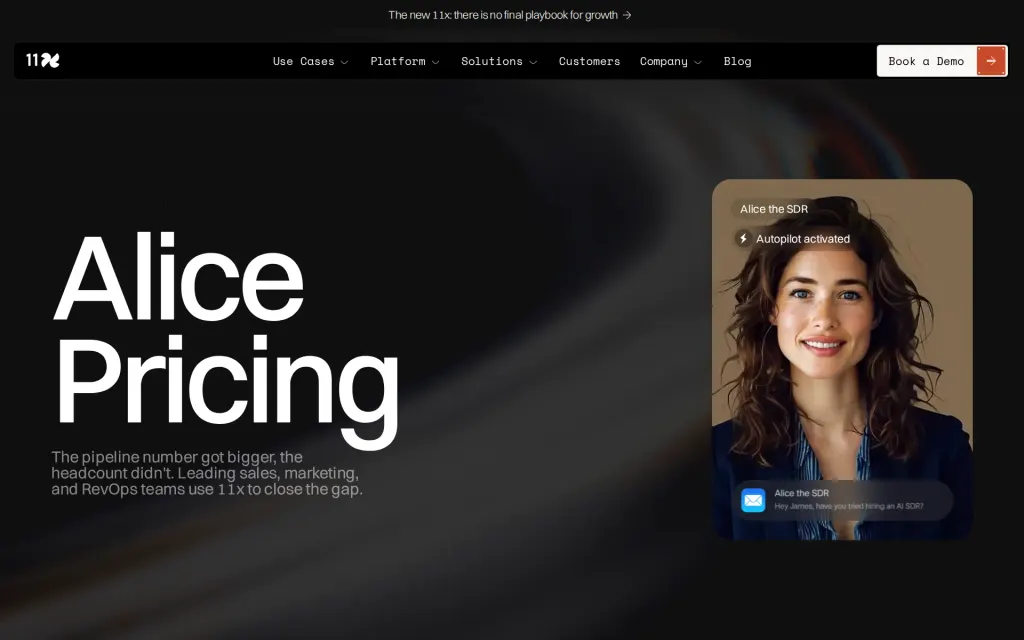
Task: Open the Use Cases menu
Action: click(x=311, y=61)
